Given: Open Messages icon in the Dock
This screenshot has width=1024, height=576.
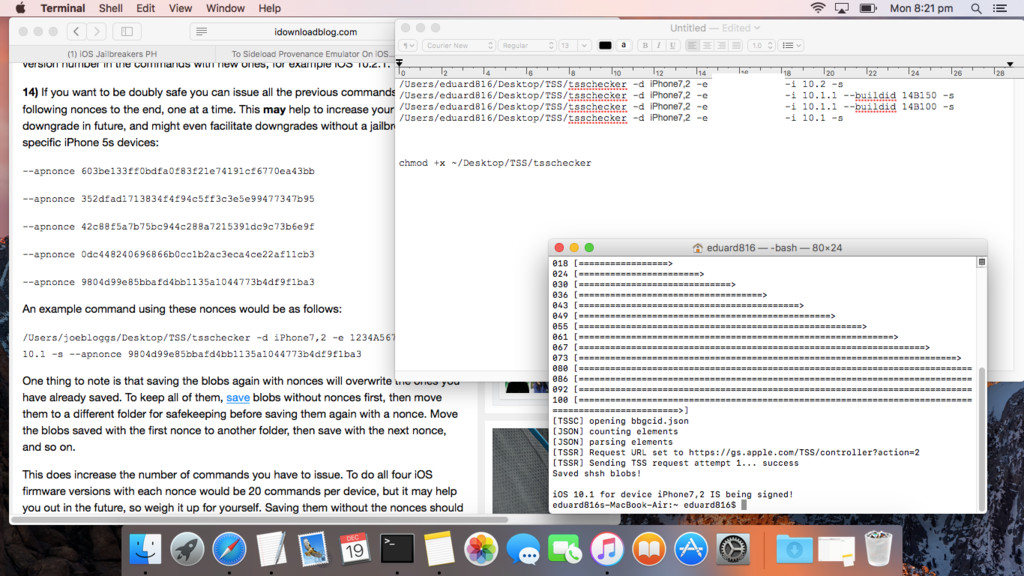Looking at the screenshot, I should coord(523,549).
